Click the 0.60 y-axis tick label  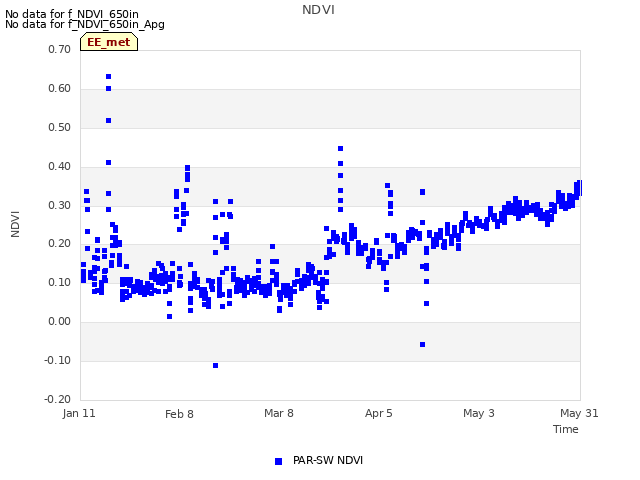[60, 89]
